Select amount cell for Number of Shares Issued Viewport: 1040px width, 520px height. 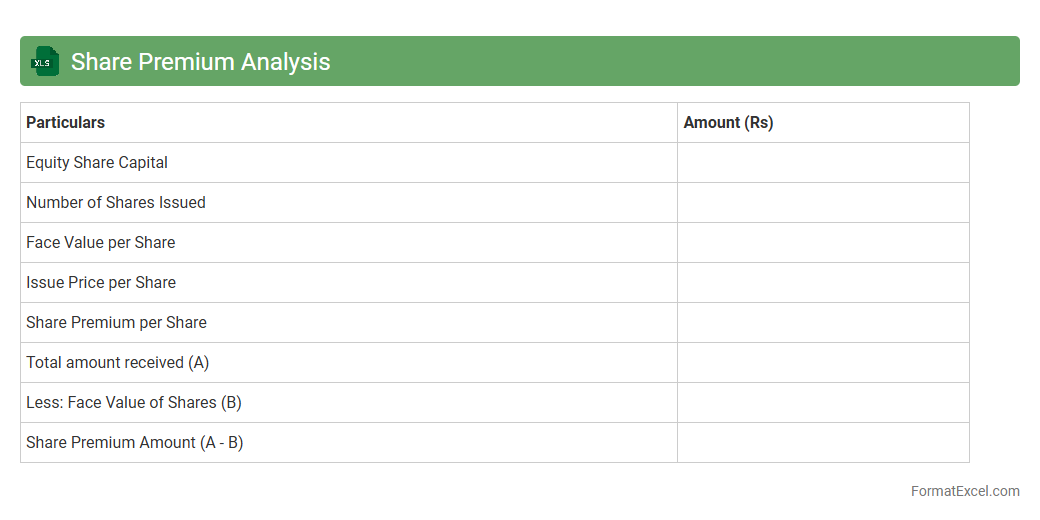823,203
